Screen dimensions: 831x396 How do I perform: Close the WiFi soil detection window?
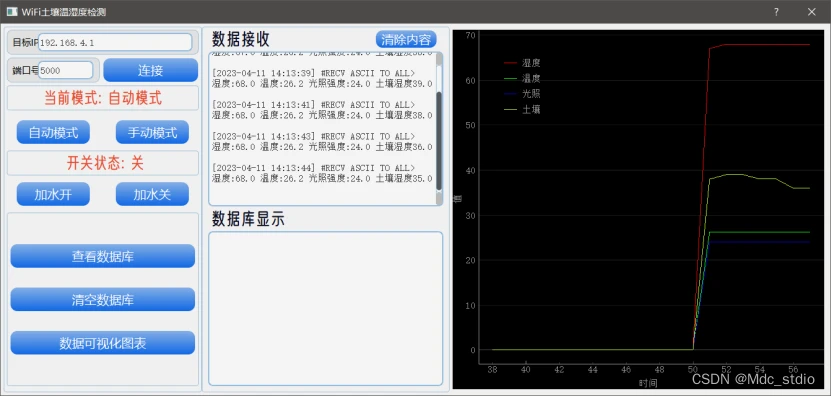[x=811, y=12]
